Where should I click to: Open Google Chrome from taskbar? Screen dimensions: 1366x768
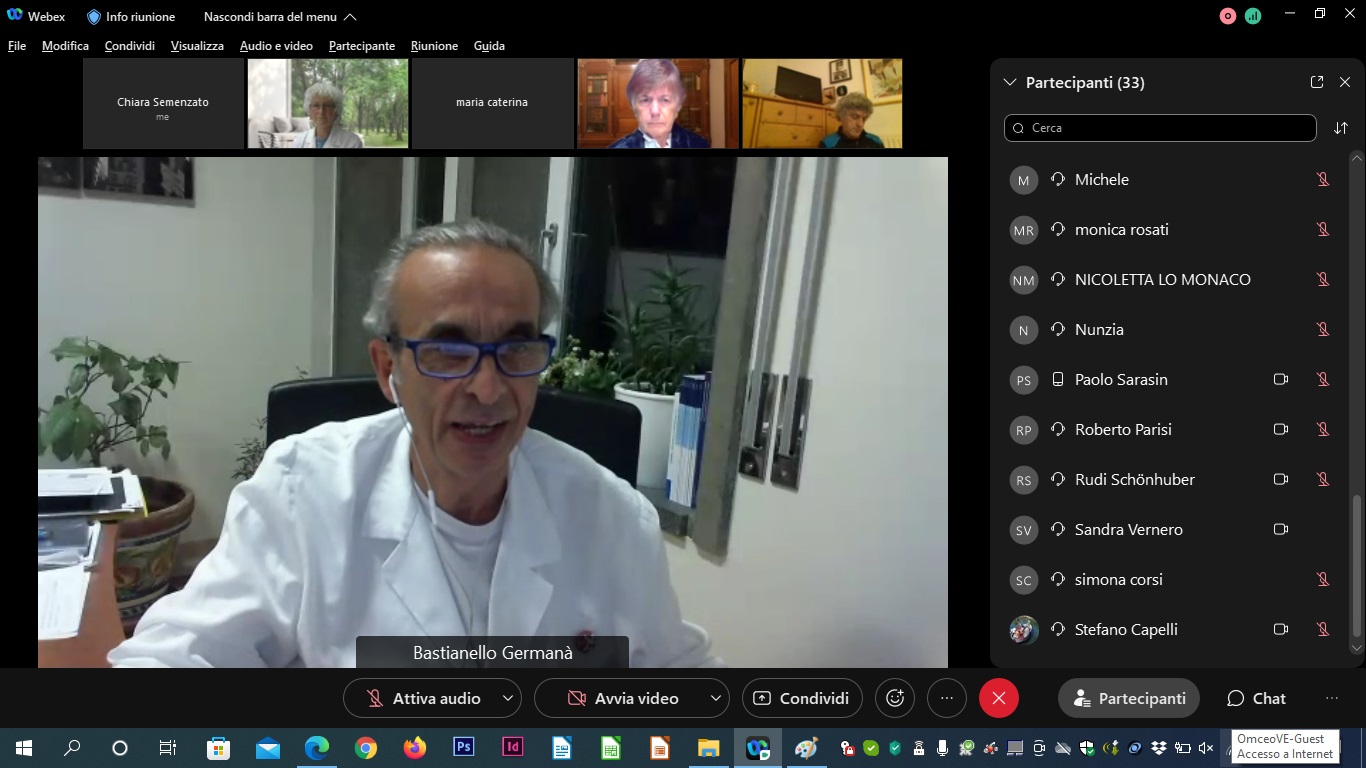[x=366, y=748]
